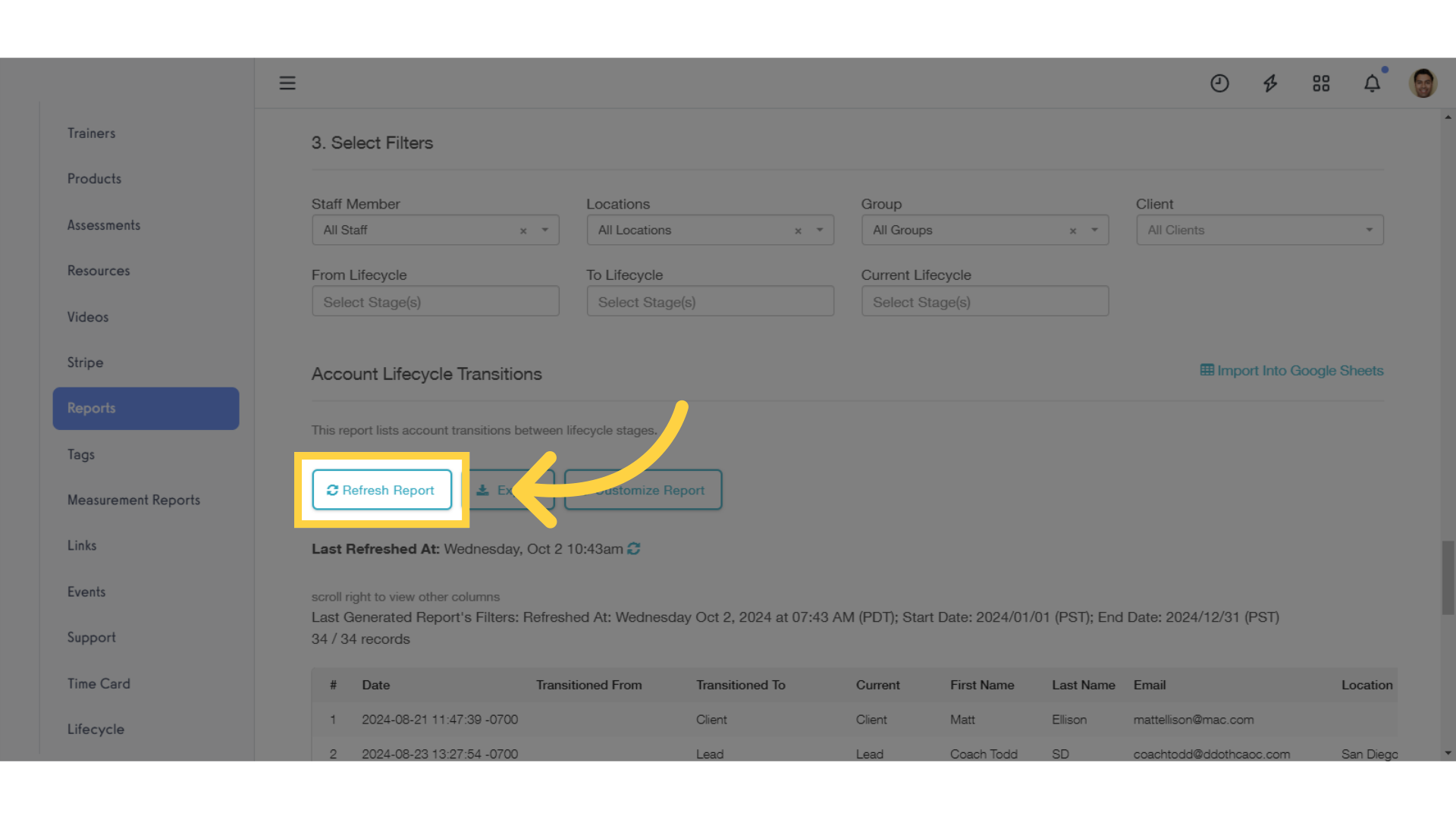Scroll right to view other columns
Image resolution: width=1456 pixels, height=819 pixels.
(405, 596)
